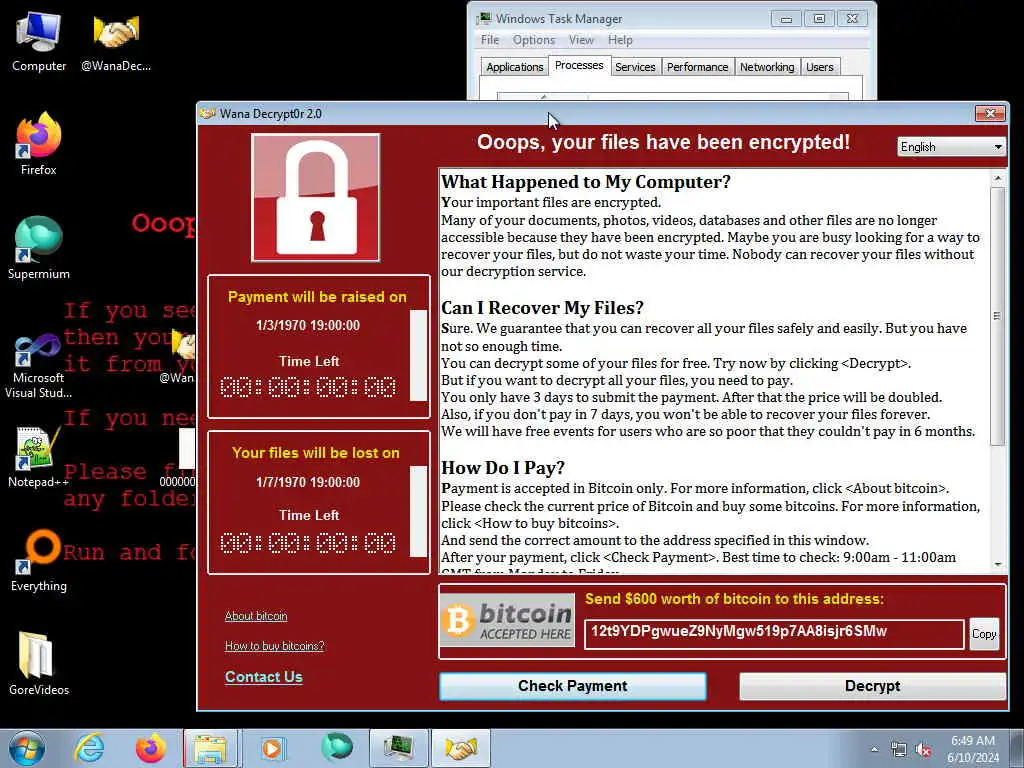Open the media player taskbar icon

click(x=273, y=748)
